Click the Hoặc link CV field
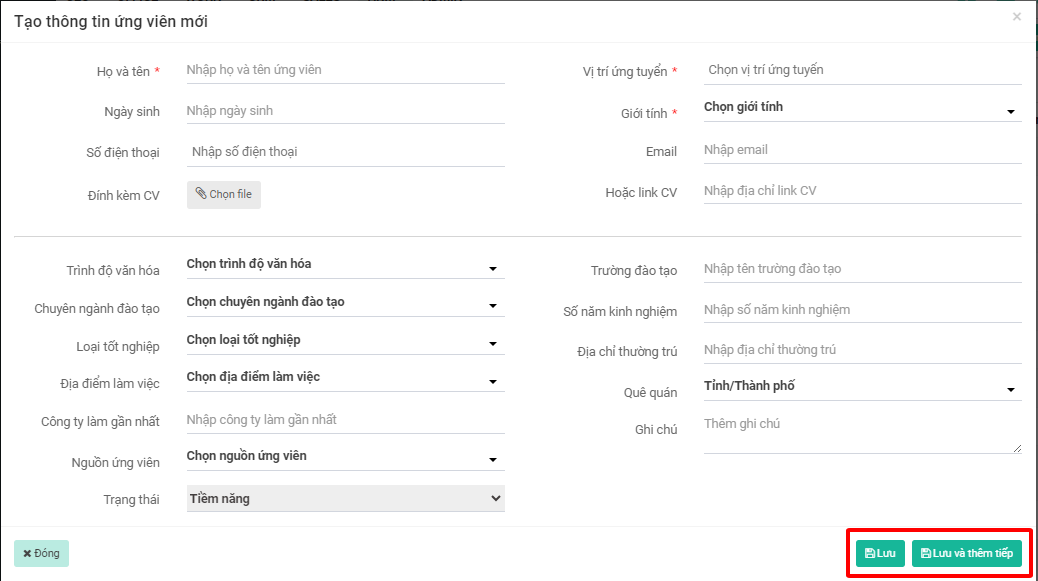 coord(861,191)
